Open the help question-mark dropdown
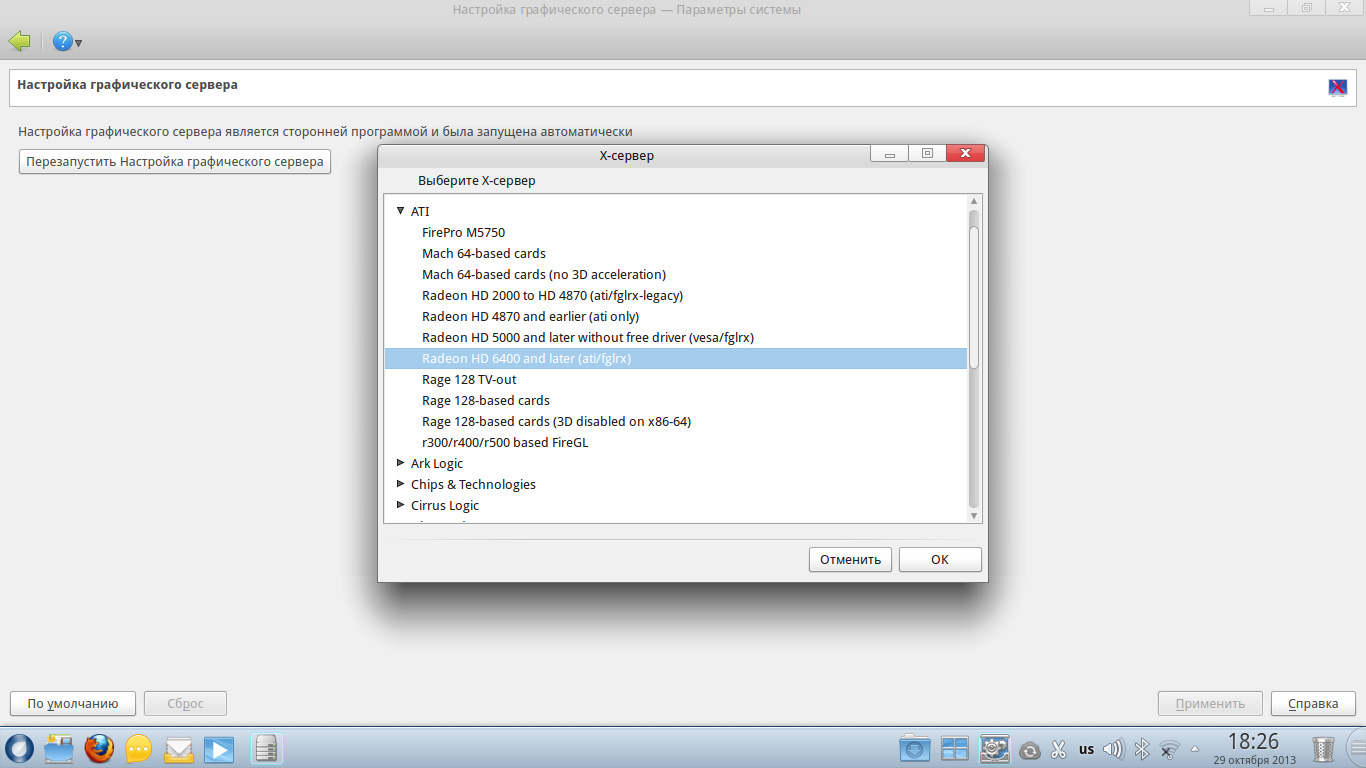 (x=67, y=42)
